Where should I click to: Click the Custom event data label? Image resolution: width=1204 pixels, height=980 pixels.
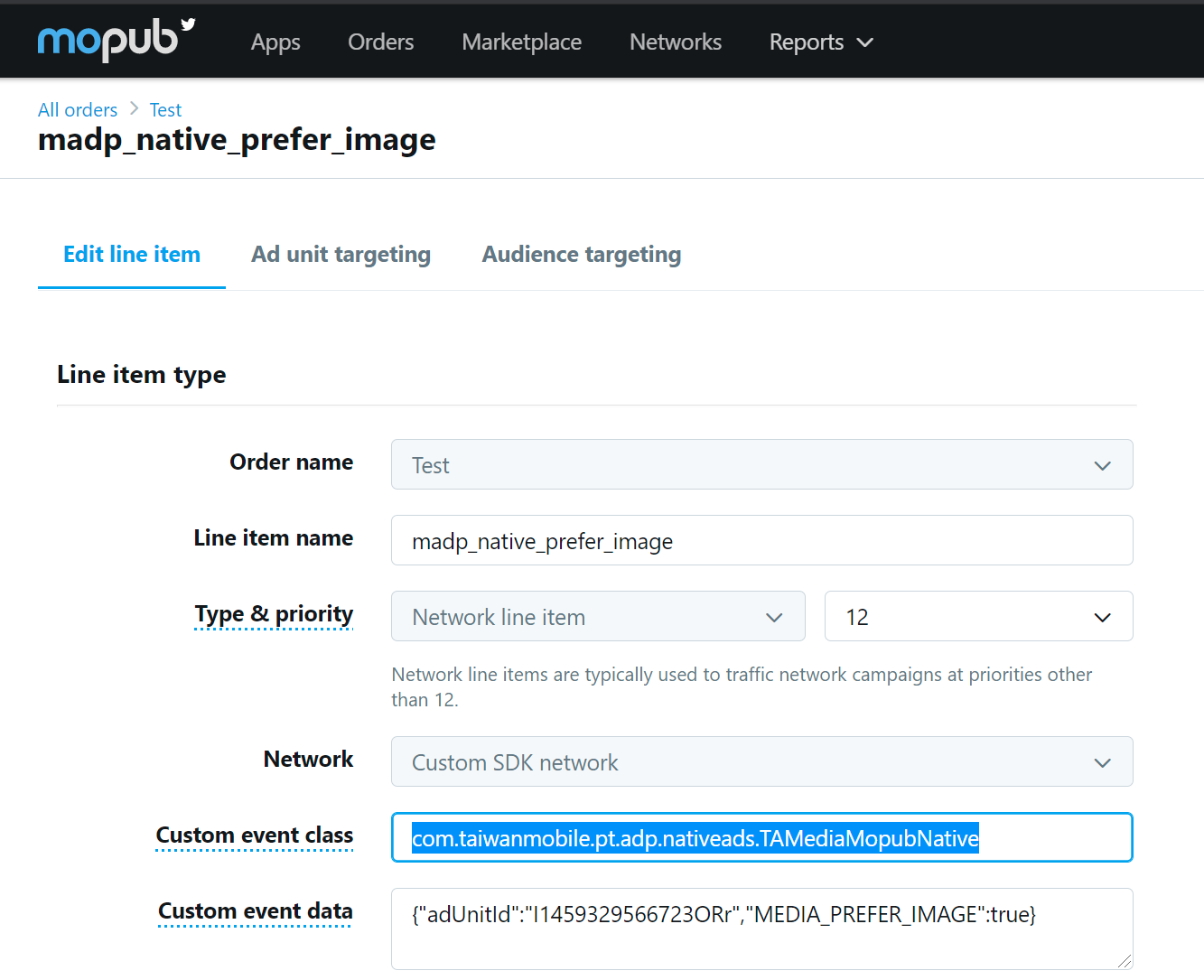click(256, 911)
